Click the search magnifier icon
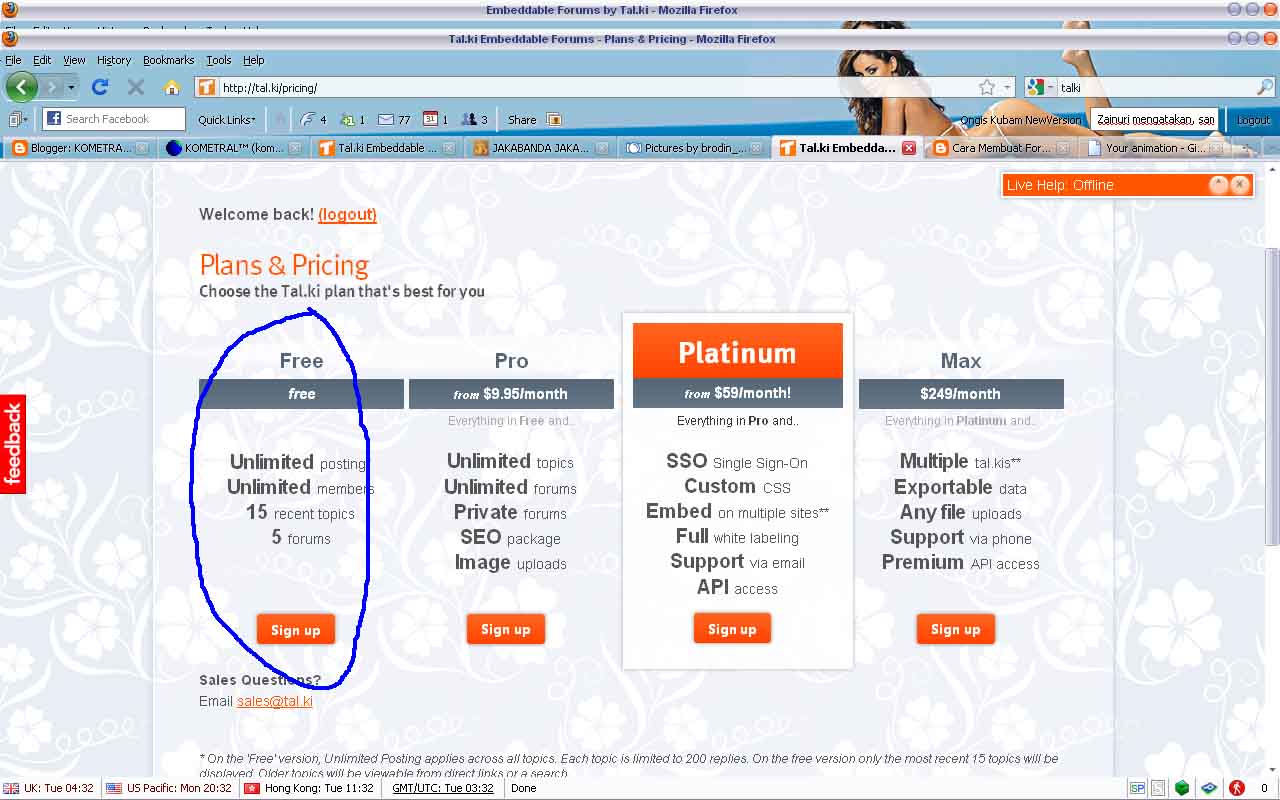1280x800 pixels. tap(1266, 87)
